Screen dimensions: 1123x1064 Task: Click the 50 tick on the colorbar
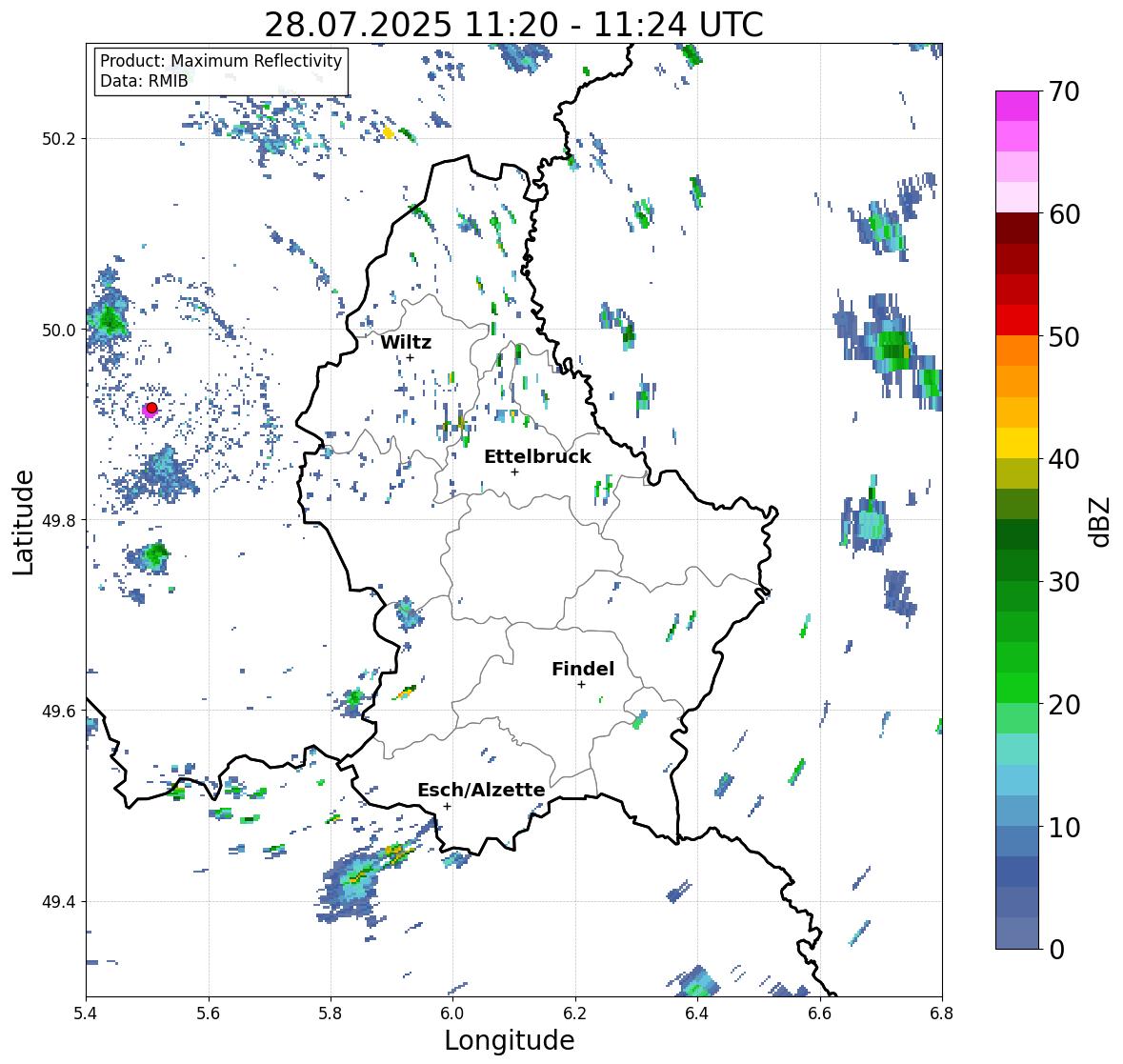click(x=1064, y=336)
